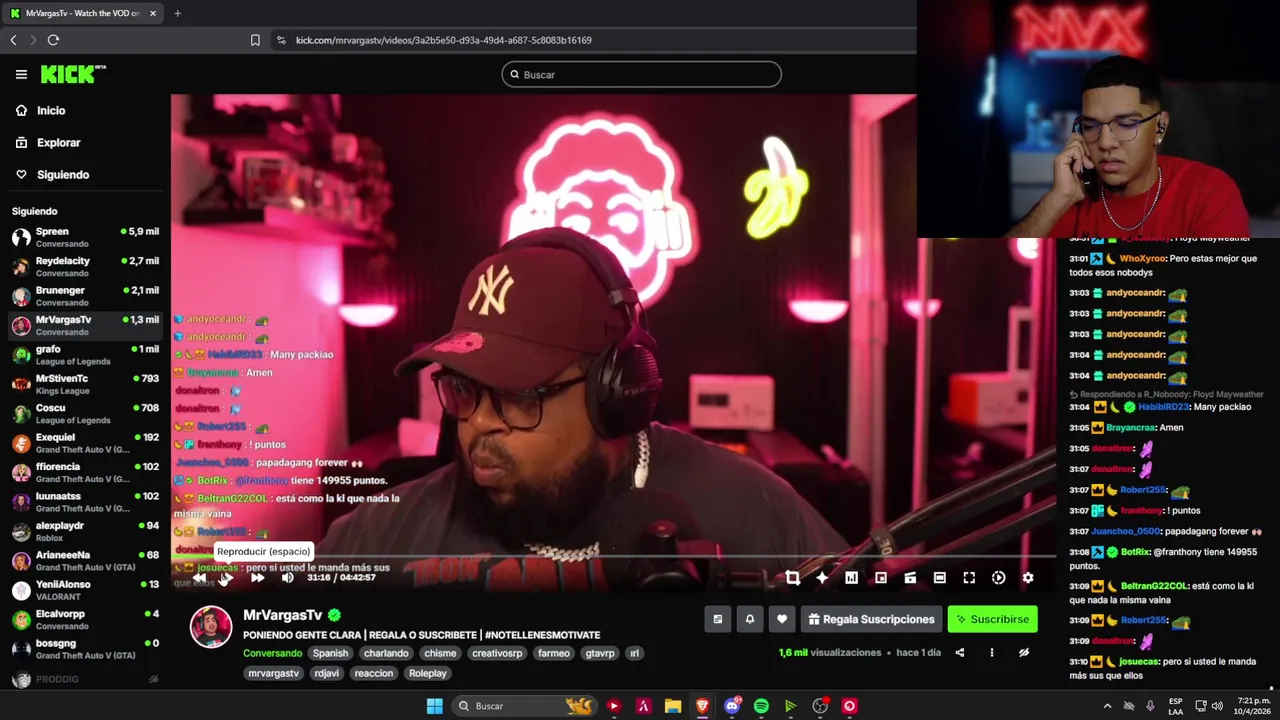The image size is (1280, 720).
Task: Select grafo League of Legends channel
Action: click(85, 355)
